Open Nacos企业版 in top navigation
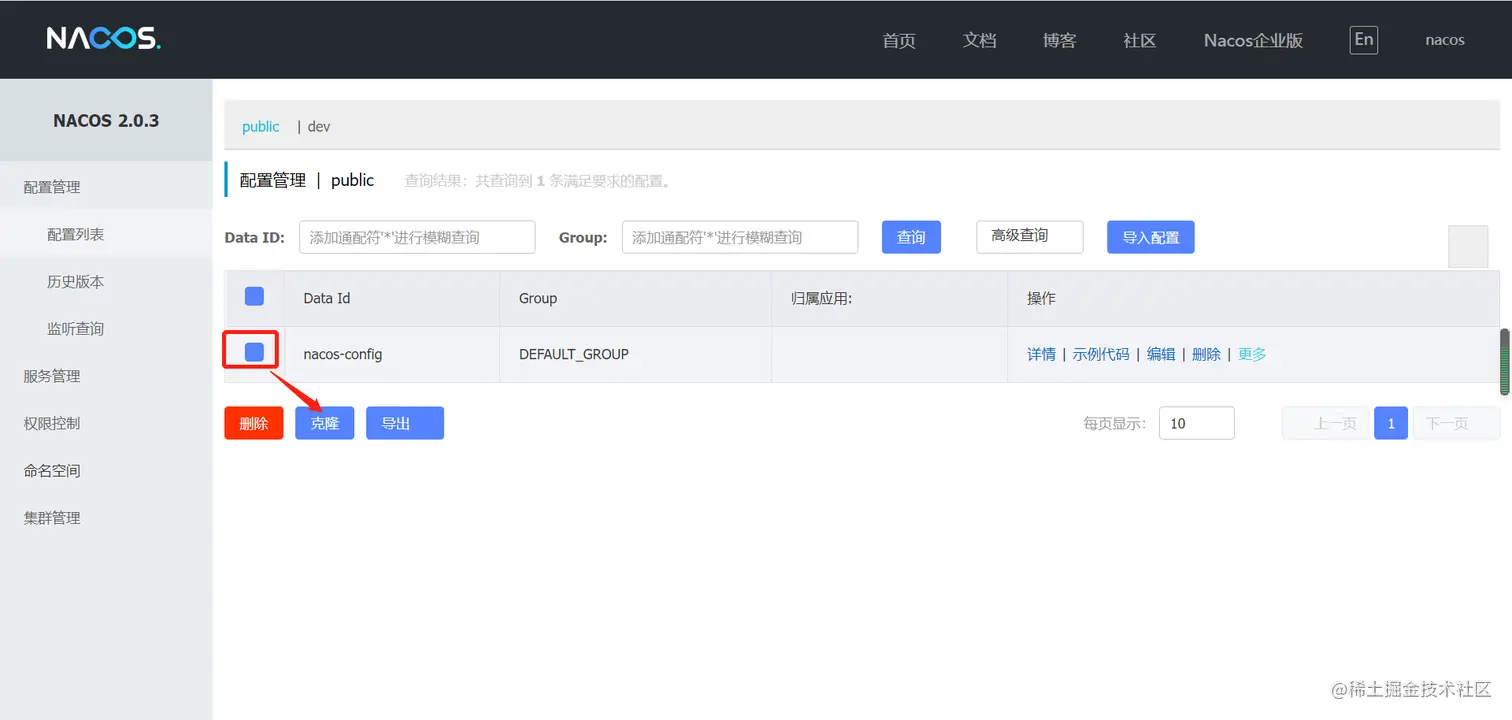Viewport: 1512px width, 720px height. (x=1253, y=40)
